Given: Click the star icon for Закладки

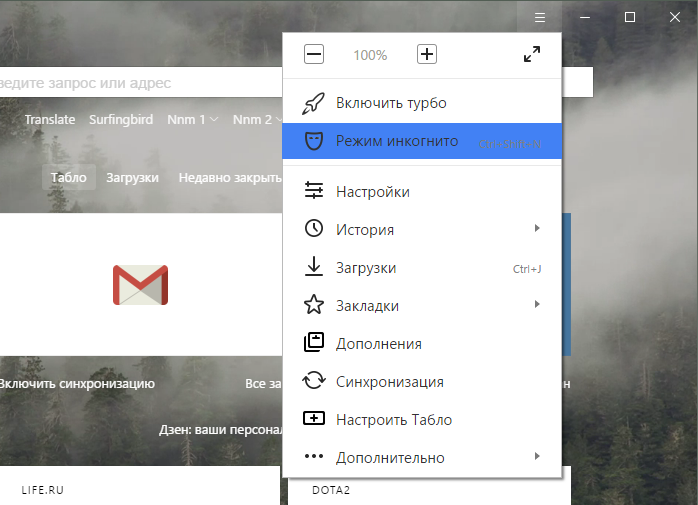Looking at the screenshot, I should coord(314,305).
